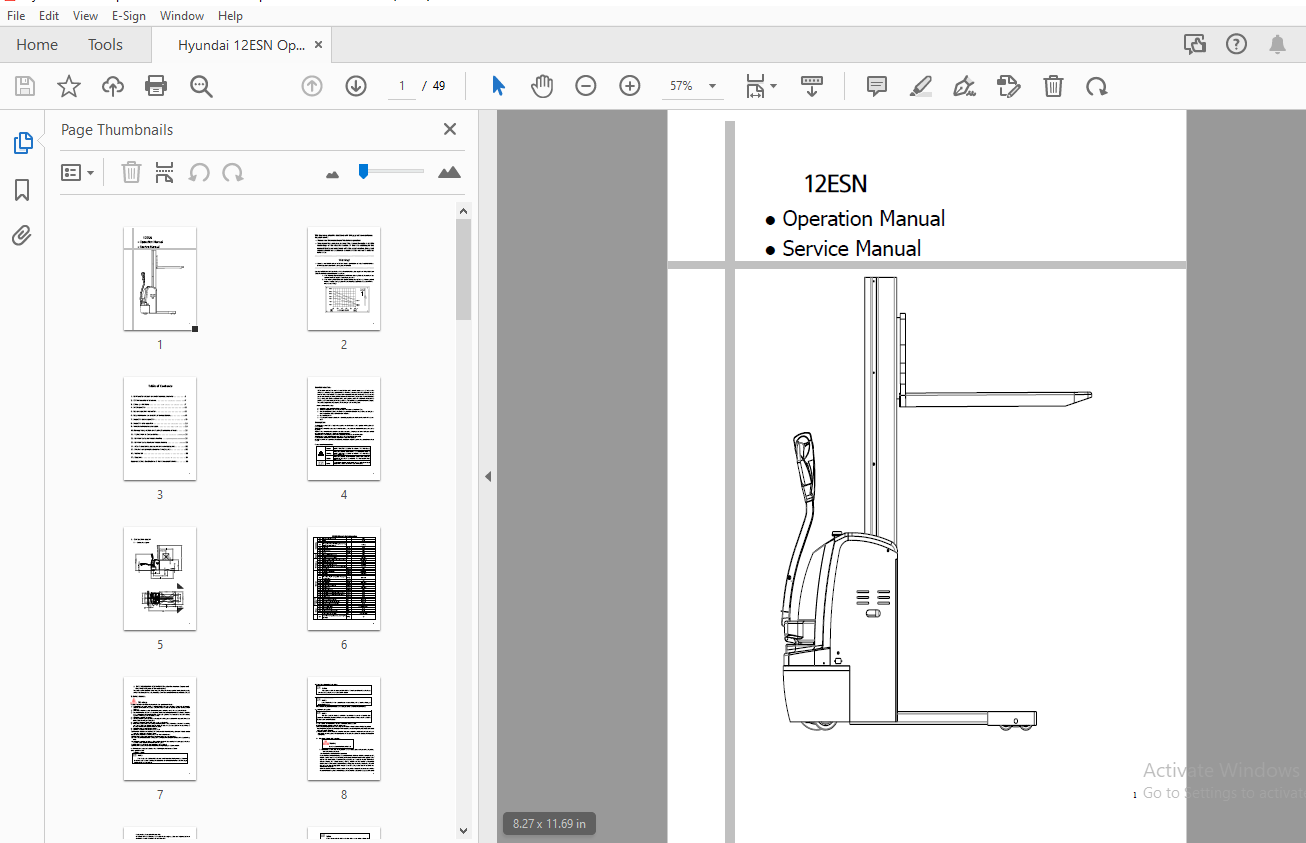The height and width of the screenshot is (843, 1306).
Task: Open the Bookmarks panel icon
Action: [22, 190]
